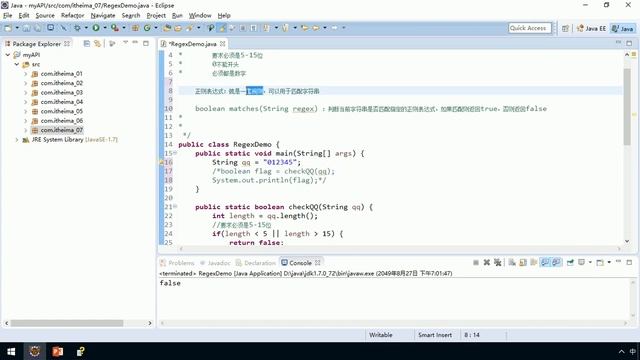This screenshot has height=360, width=640.
Task: Click the editor vertical scrollbar
Action: tap(627, 106)
